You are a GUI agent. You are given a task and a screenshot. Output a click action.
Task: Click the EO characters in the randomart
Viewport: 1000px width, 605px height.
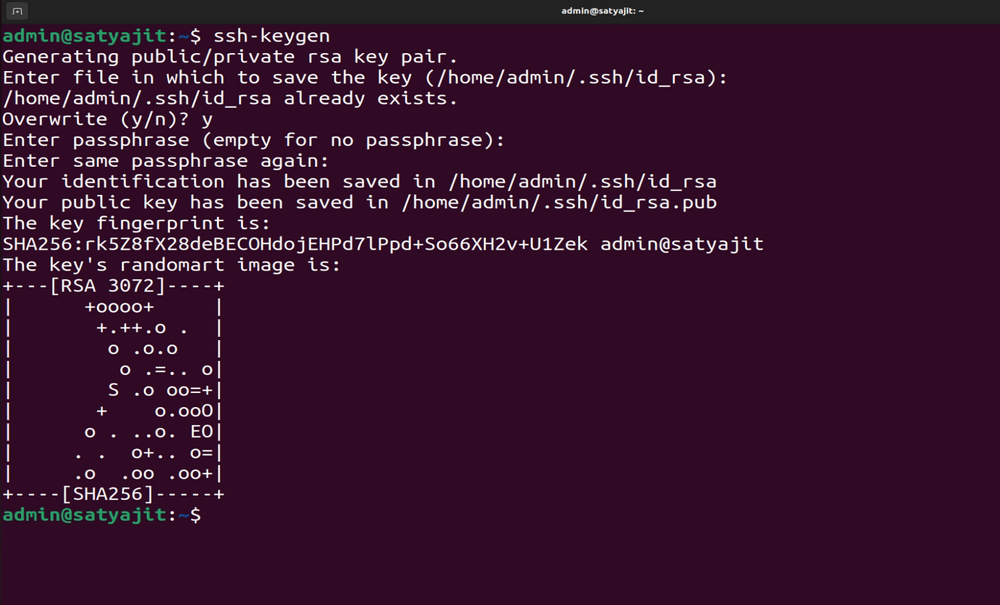click(x=202, y=432)
